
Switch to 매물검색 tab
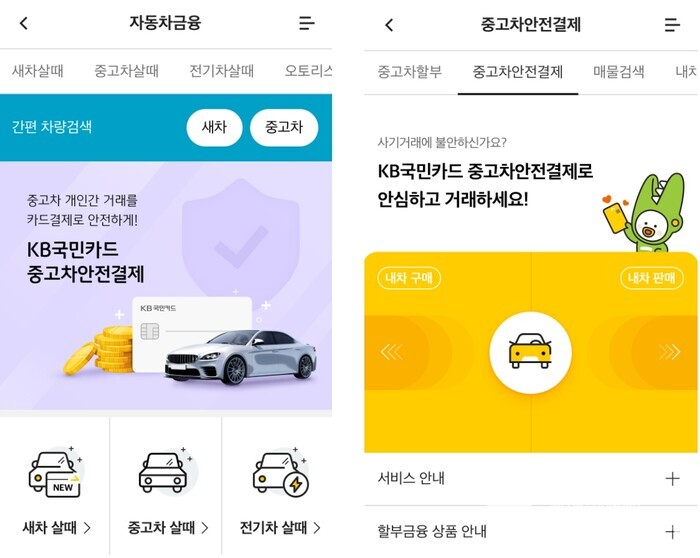coord(619,72)
